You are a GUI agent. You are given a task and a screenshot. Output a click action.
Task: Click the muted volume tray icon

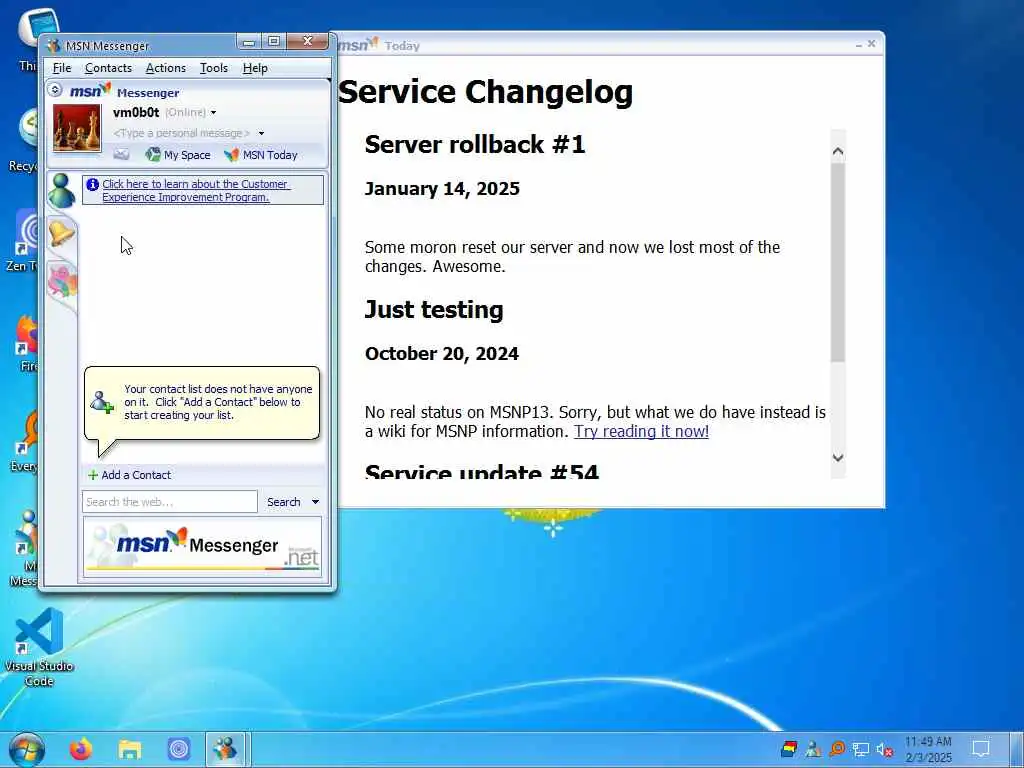coord(885,749)
